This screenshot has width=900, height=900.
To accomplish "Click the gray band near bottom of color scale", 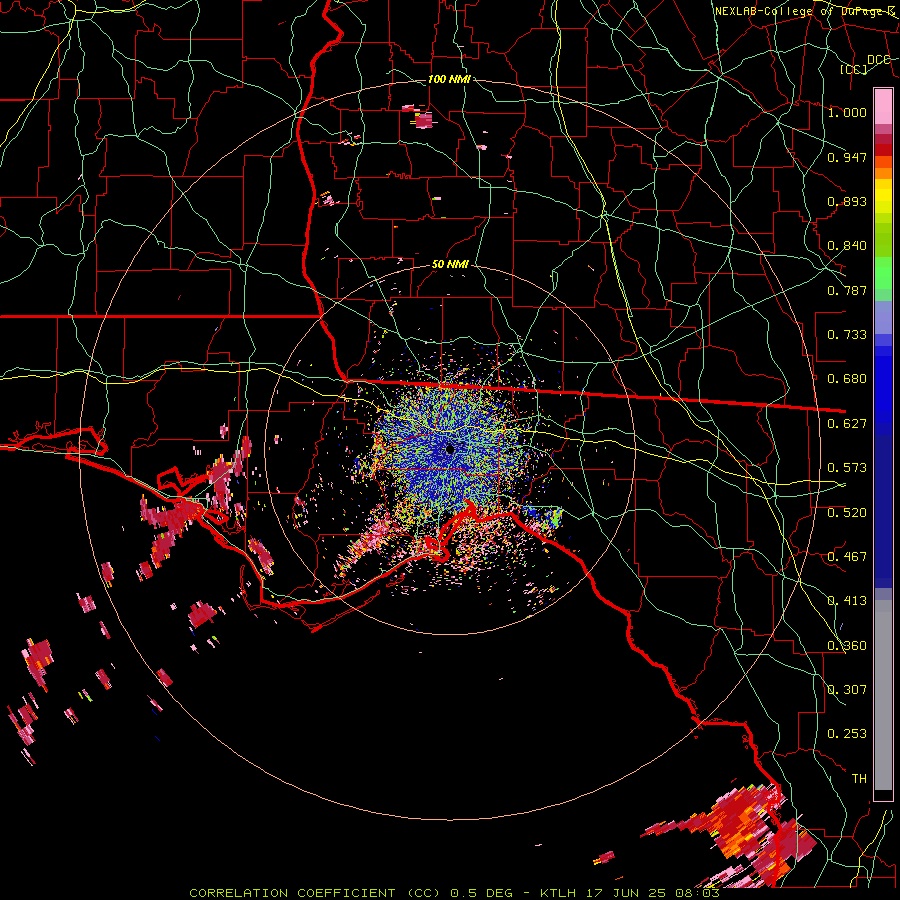I will [x=883, y=695].
